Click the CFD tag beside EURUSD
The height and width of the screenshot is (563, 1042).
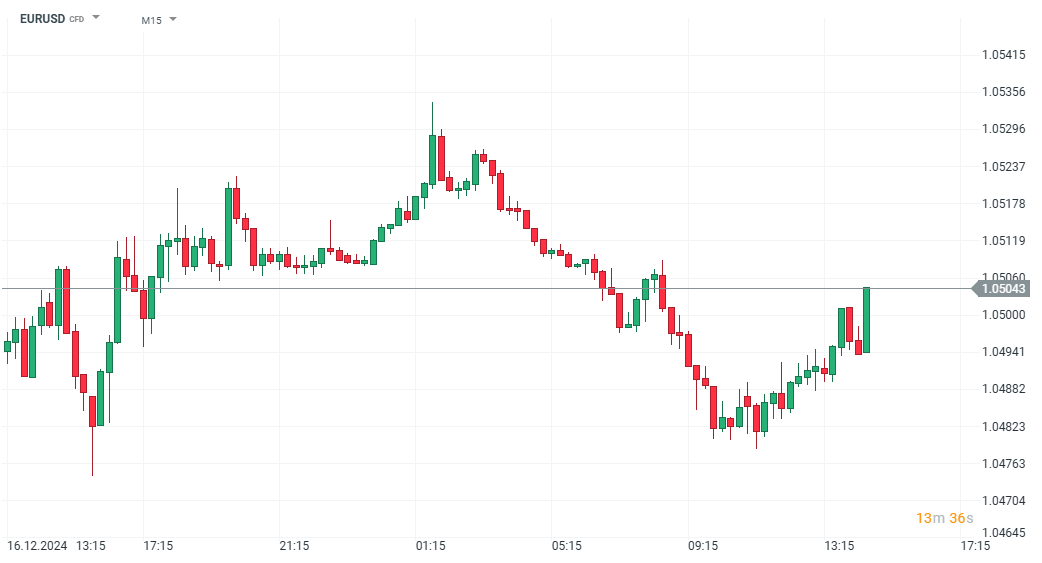click(x=76, y=20)
